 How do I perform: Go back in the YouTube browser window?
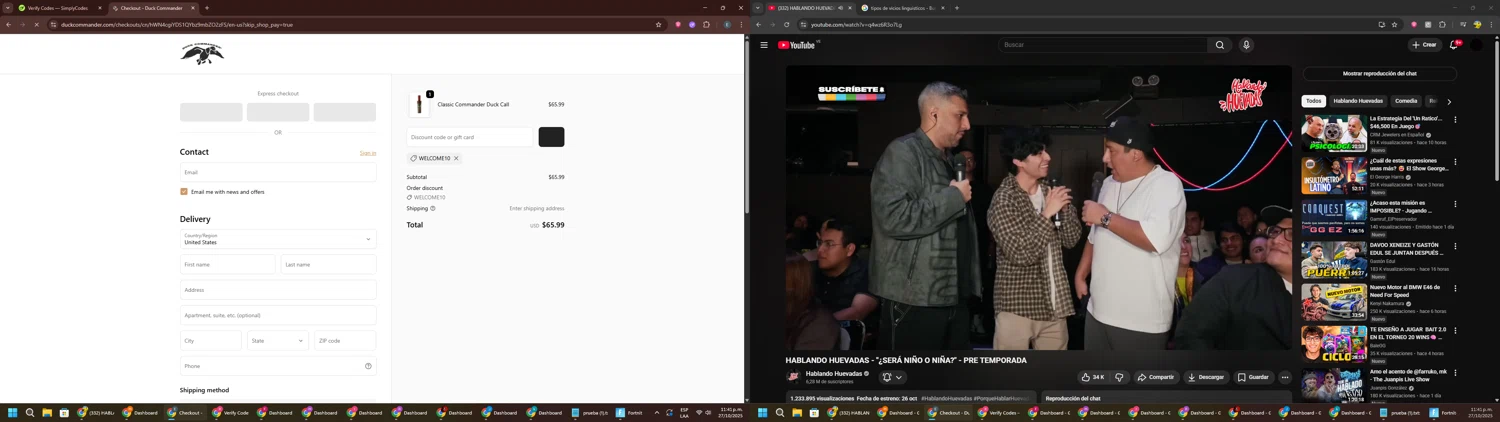click(x=759, y=25)
